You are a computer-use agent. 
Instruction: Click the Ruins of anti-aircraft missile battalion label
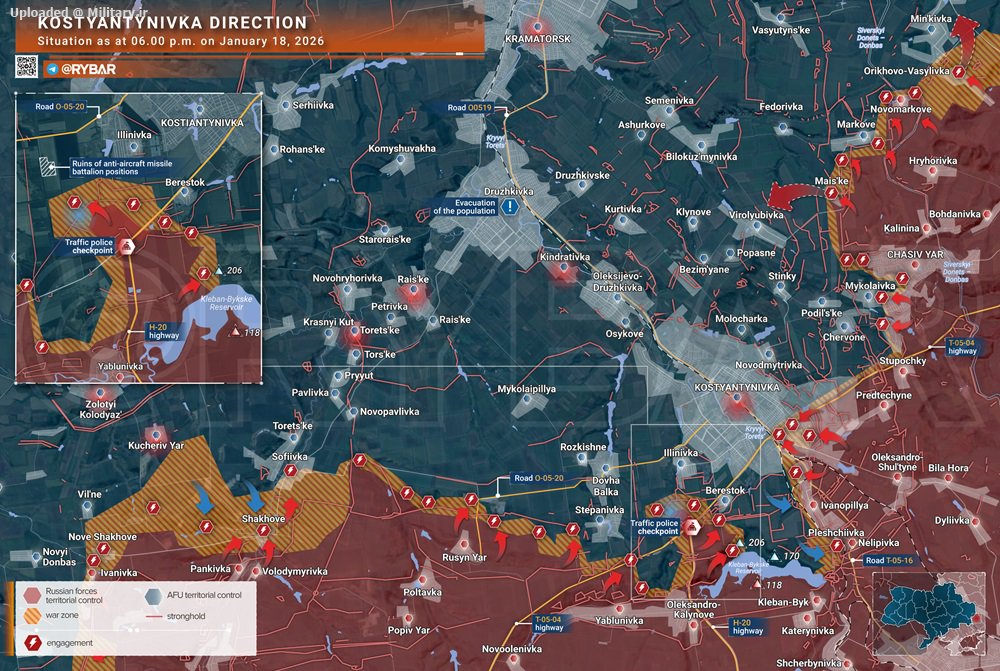click(122, 168)
